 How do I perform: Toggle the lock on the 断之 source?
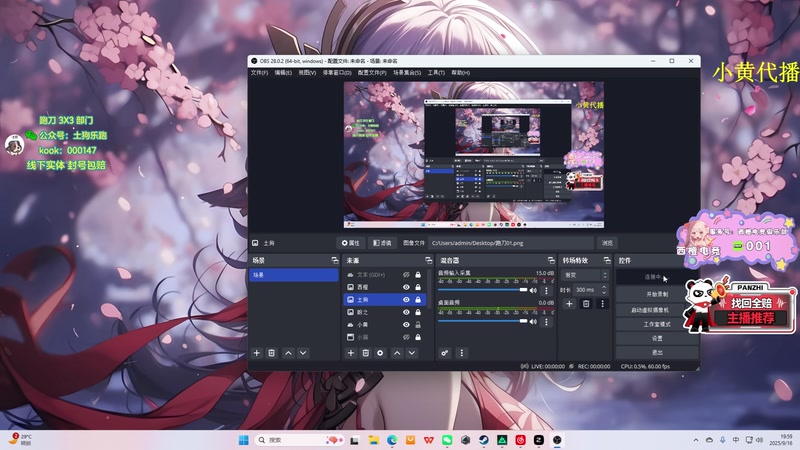418,312
